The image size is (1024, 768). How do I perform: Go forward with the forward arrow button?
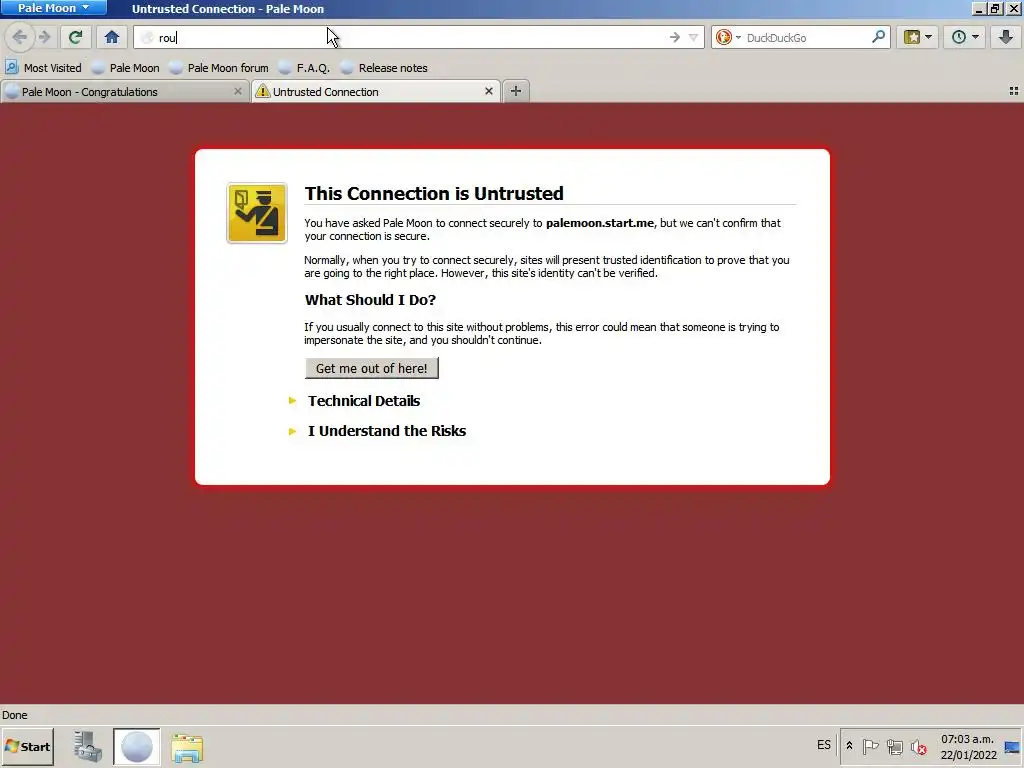coord(44,37)
